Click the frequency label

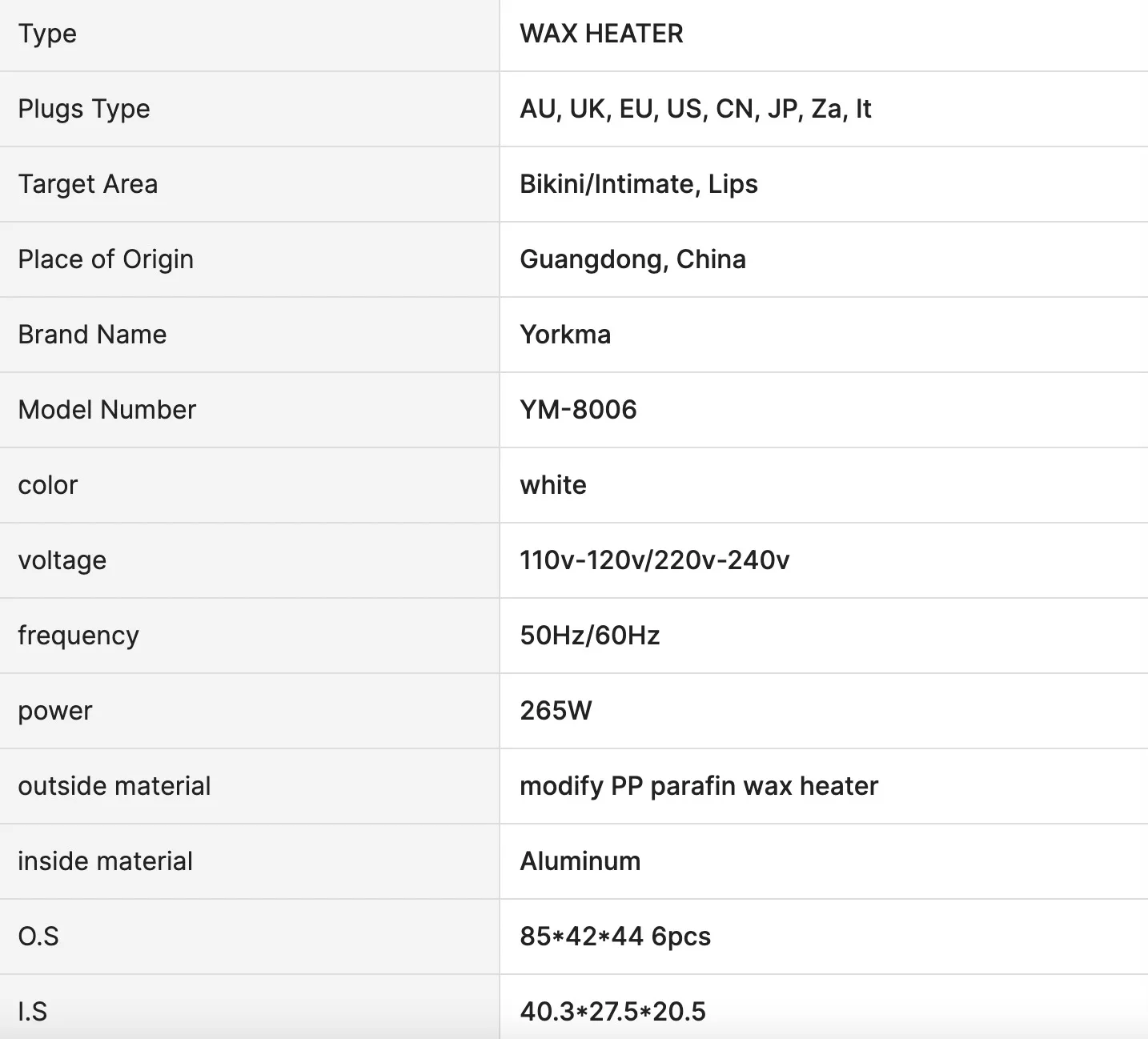78,636
